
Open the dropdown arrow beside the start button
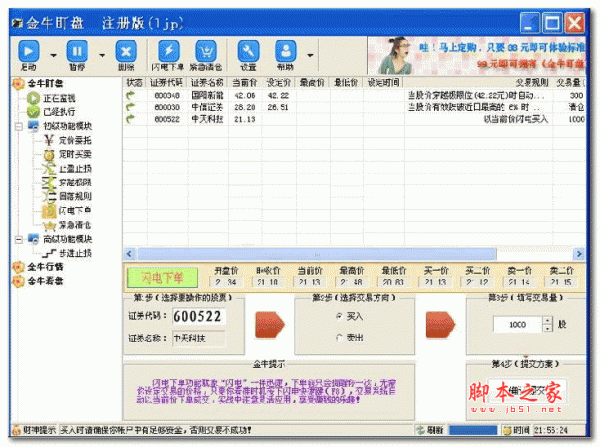tap(53, 55)
